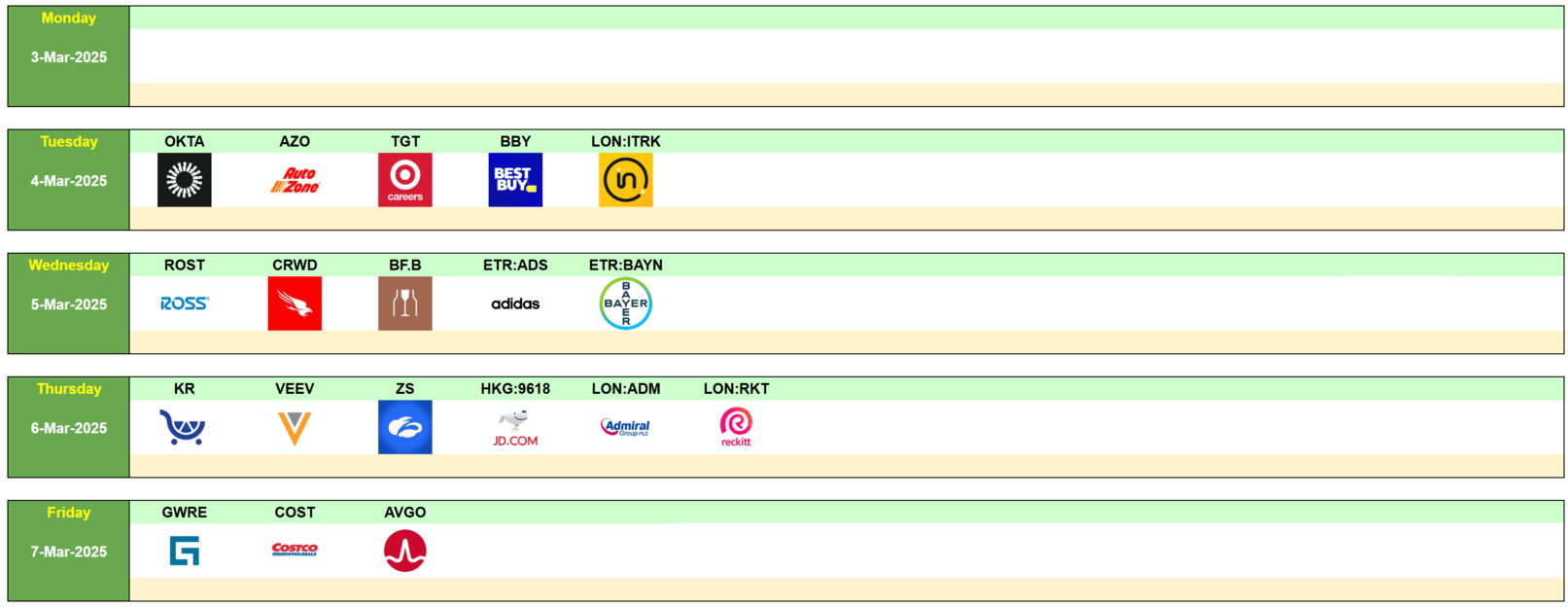Select the adidas logo
This screenshot has height=607, width=1568.
tap(515, 303)
